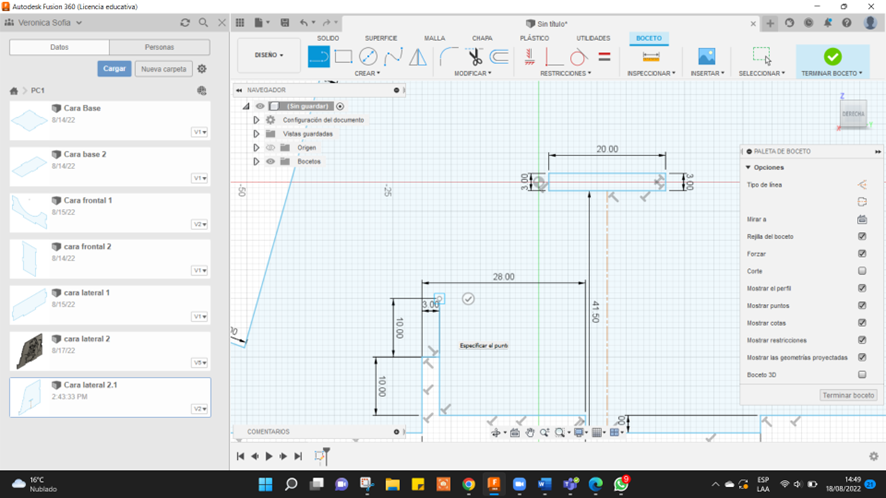Viewport: 886px width, 498px height.
Task: Click the Save icon in top bar
Action: 285,23
